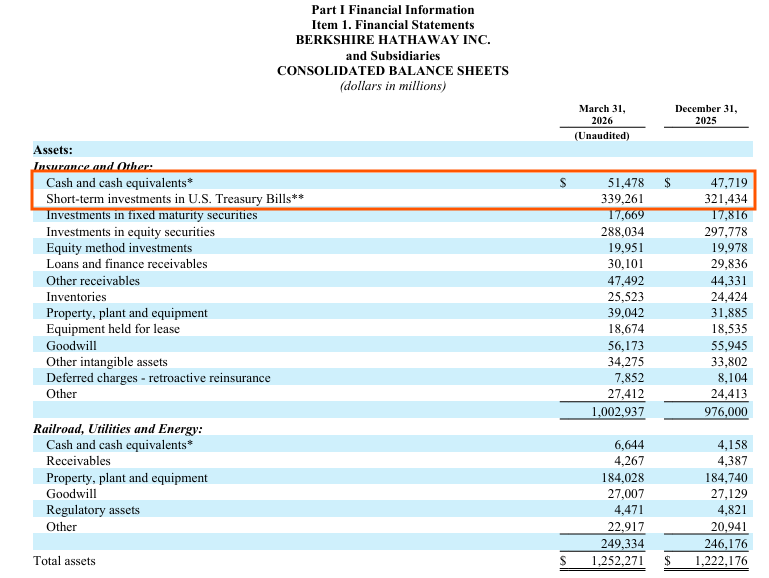The height and width of the screenshot is (578, 769).
Task: Click the "Assets:" section label
Action: [x=53, y=150]
